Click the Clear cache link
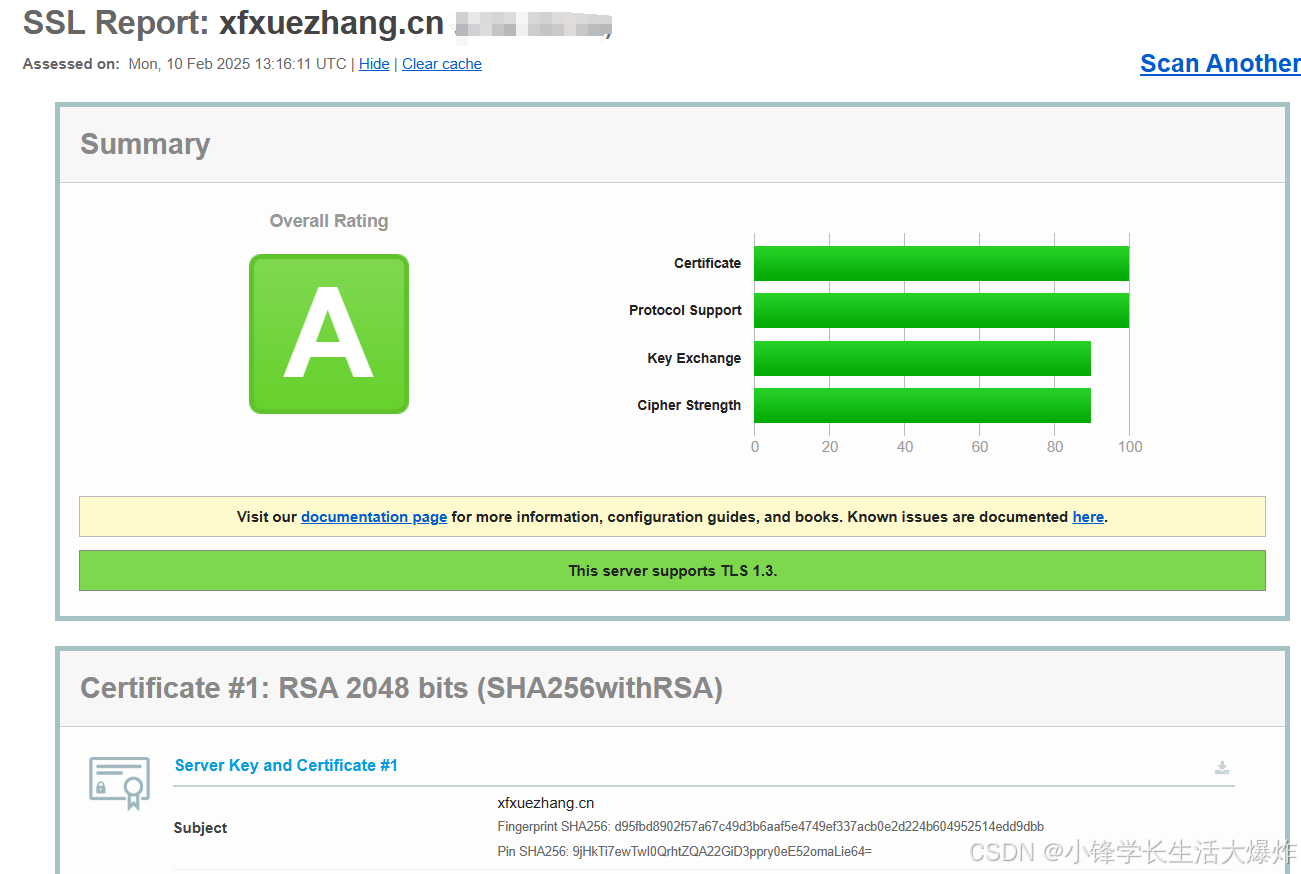1301x874 pixels. 442,64
